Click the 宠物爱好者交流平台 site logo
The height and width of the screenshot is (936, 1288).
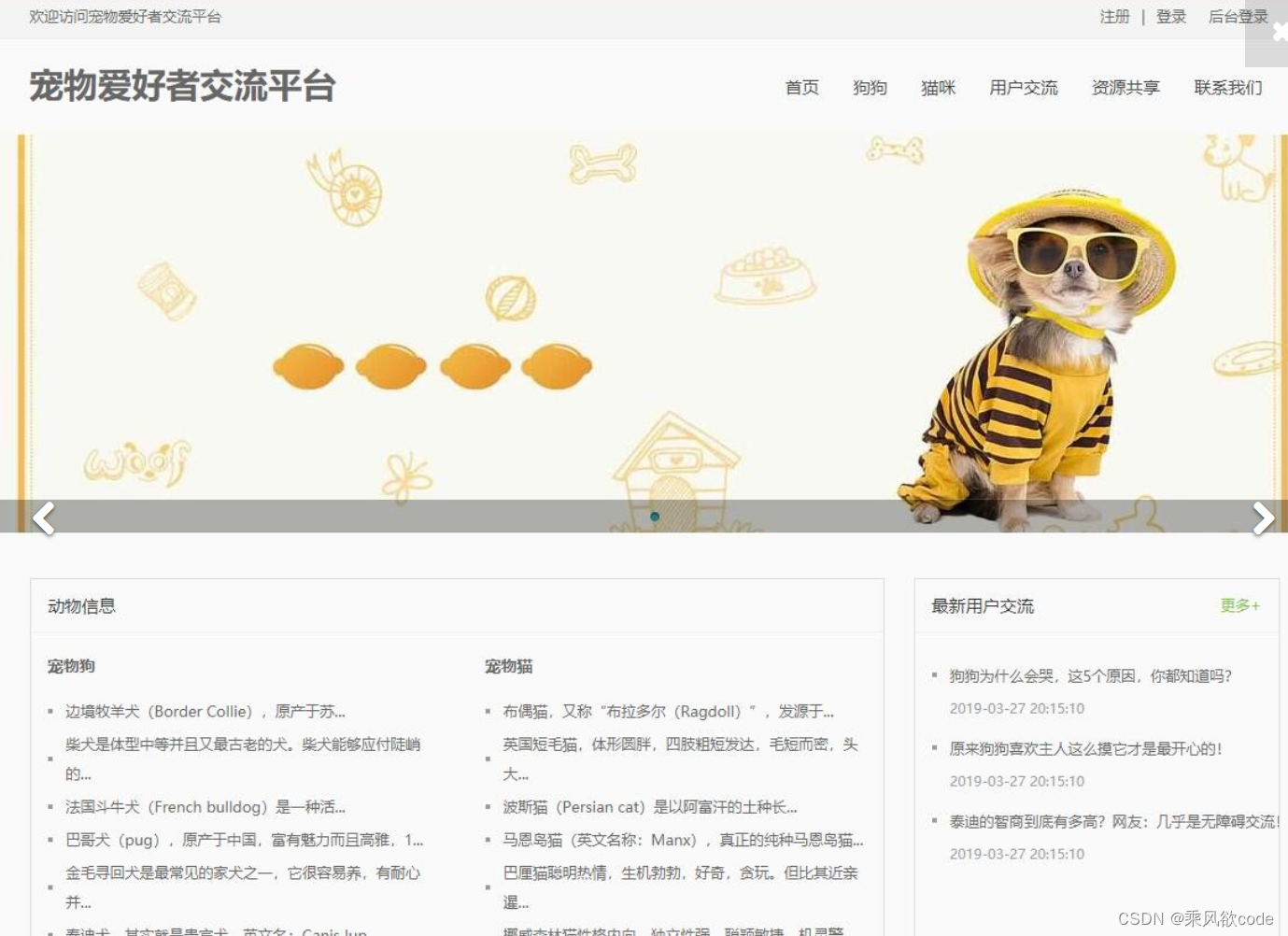(x=183, y=87)
